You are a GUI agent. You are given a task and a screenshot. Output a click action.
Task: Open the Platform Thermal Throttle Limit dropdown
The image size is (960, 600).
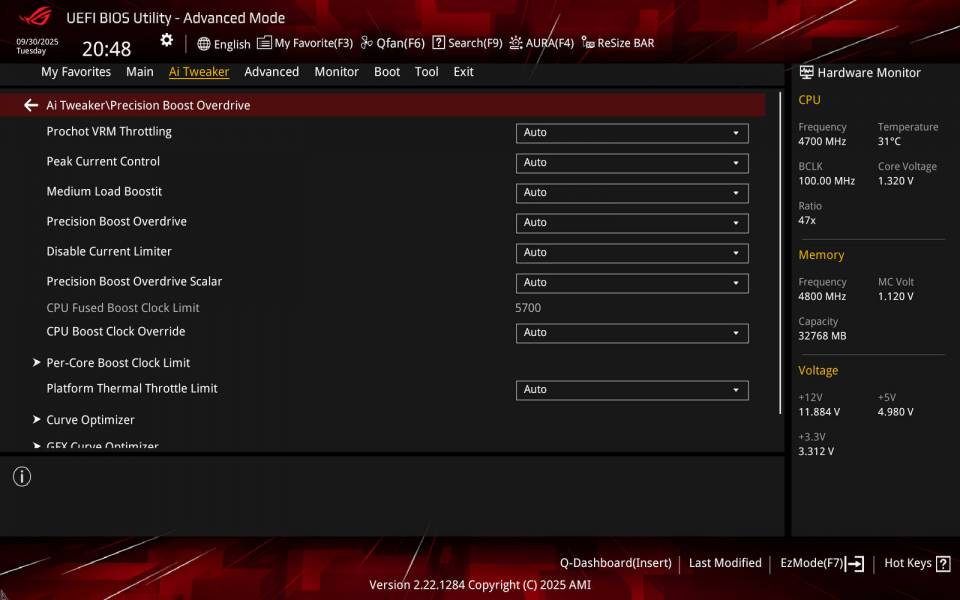point(630,389)
